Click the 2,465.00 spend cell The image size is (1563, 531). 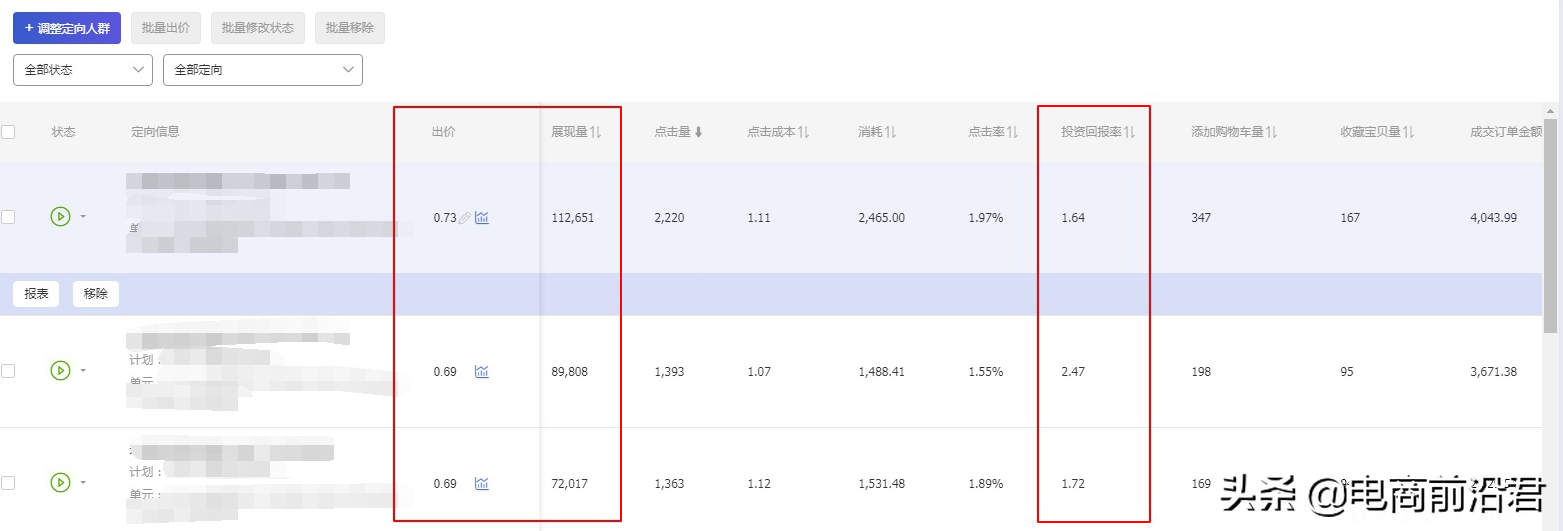point(881,217)
